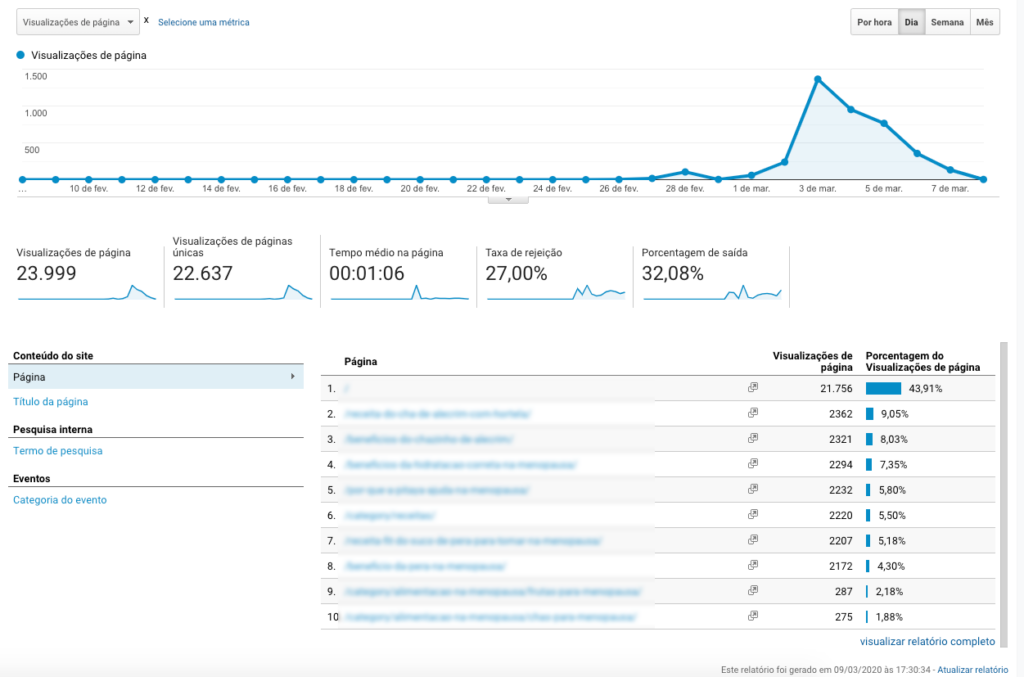Click Selecione uma métrica link
This screenshot has height=677, width=1024.
204,22
